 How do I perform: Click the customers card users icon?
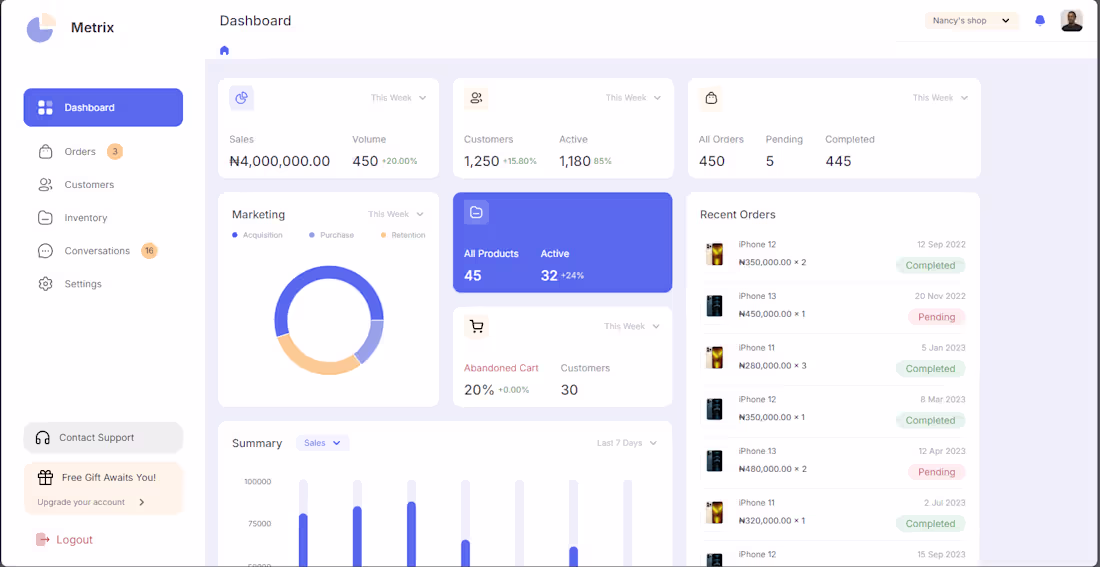coord(476,98)
